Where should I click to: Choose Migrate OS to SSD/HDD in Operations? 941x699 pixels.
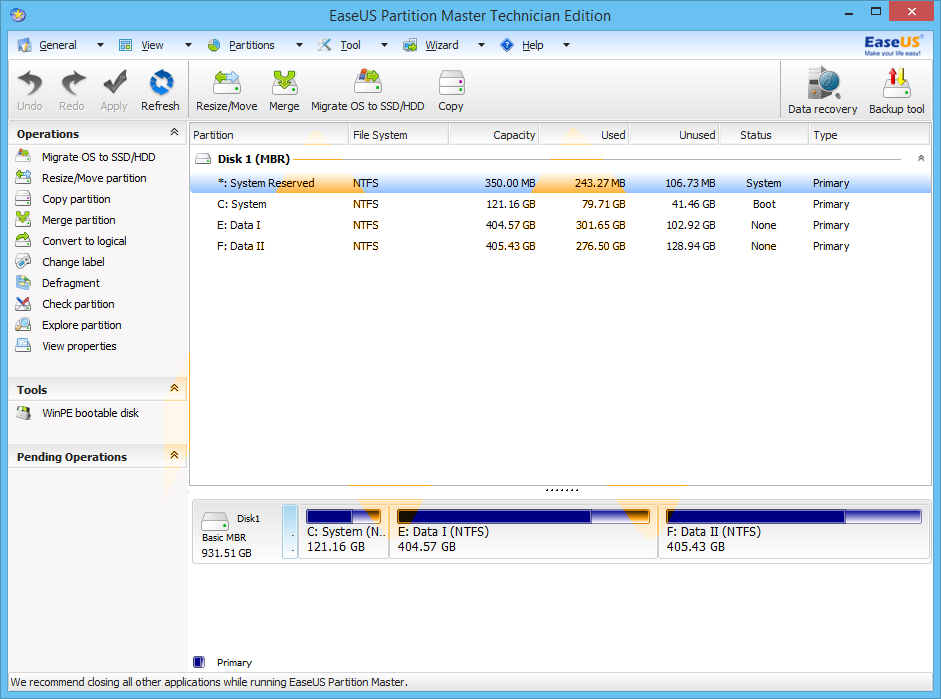[x=98, y=157]
